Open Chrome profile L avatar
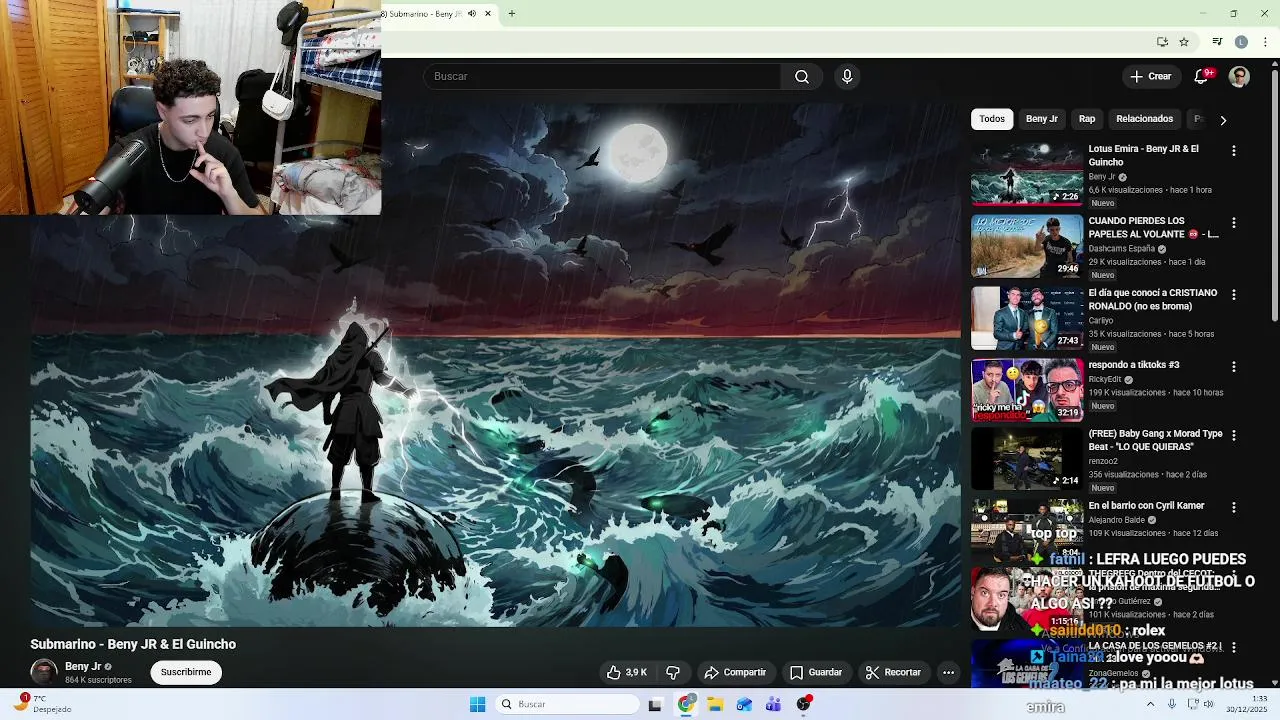Screen dimensions: 1280x720 (1241, 42)
